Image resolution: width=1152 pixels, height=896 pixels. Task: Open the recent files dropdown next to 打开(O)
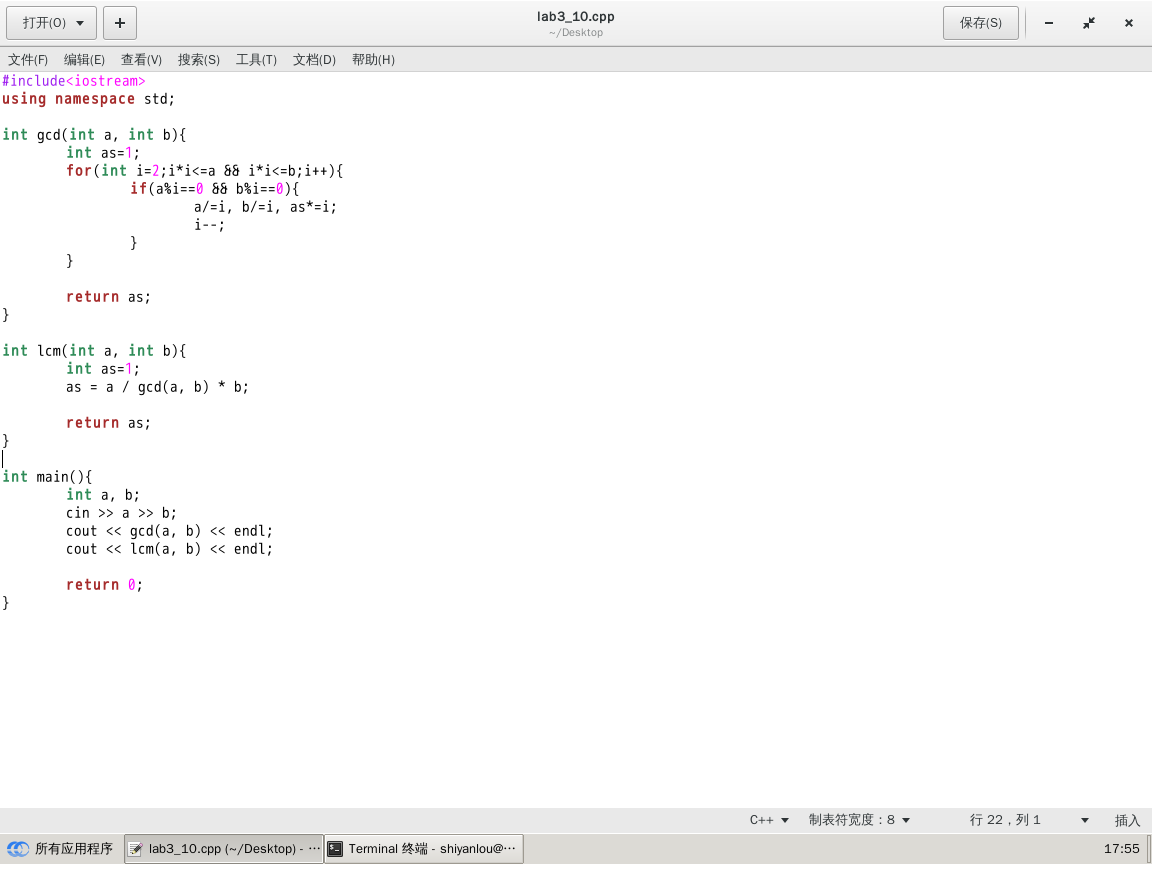(x=80, y=22)
